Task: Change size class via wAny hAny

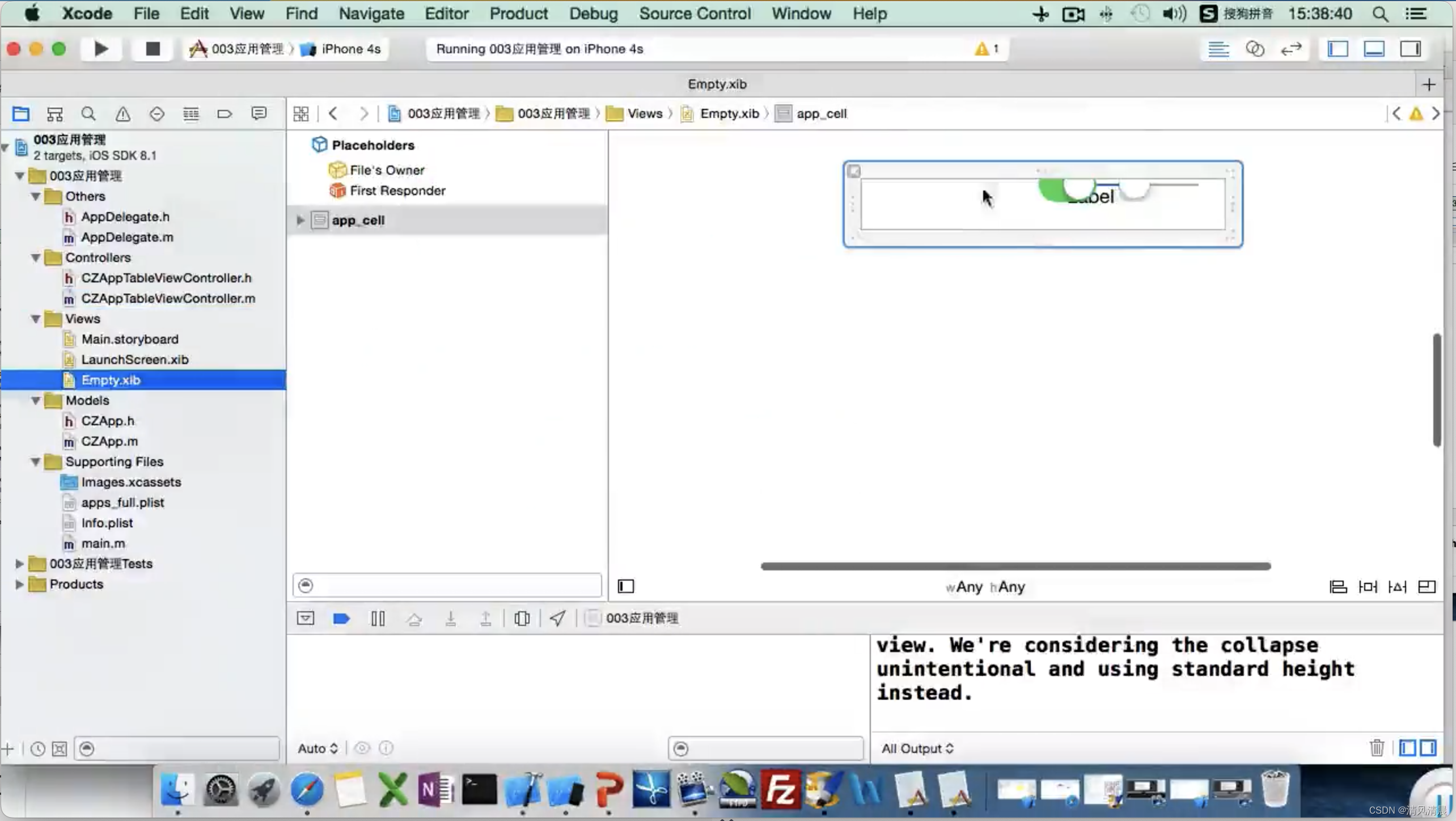Action: (985, 587)
